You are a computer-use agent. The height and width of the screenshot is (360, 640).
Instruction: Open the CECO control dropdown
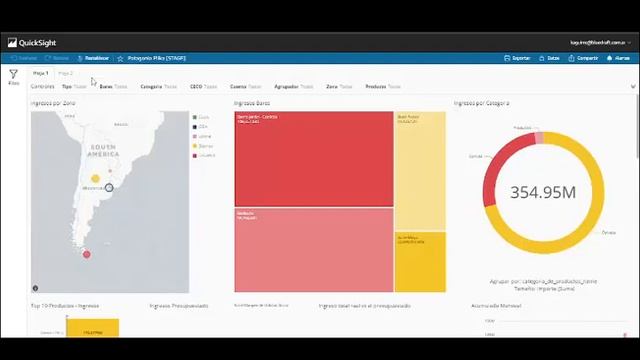[x=204, y=87]
